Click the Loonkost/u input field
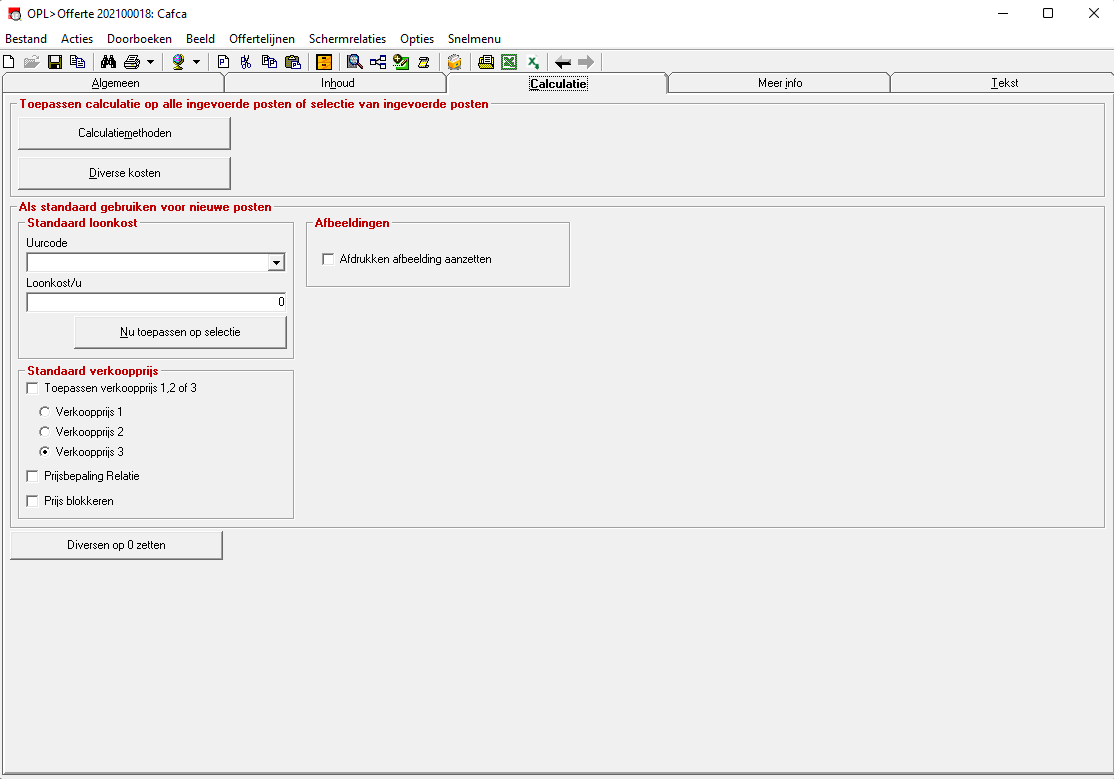Viewport: 1114px width, 779px height. pos(156,302)
